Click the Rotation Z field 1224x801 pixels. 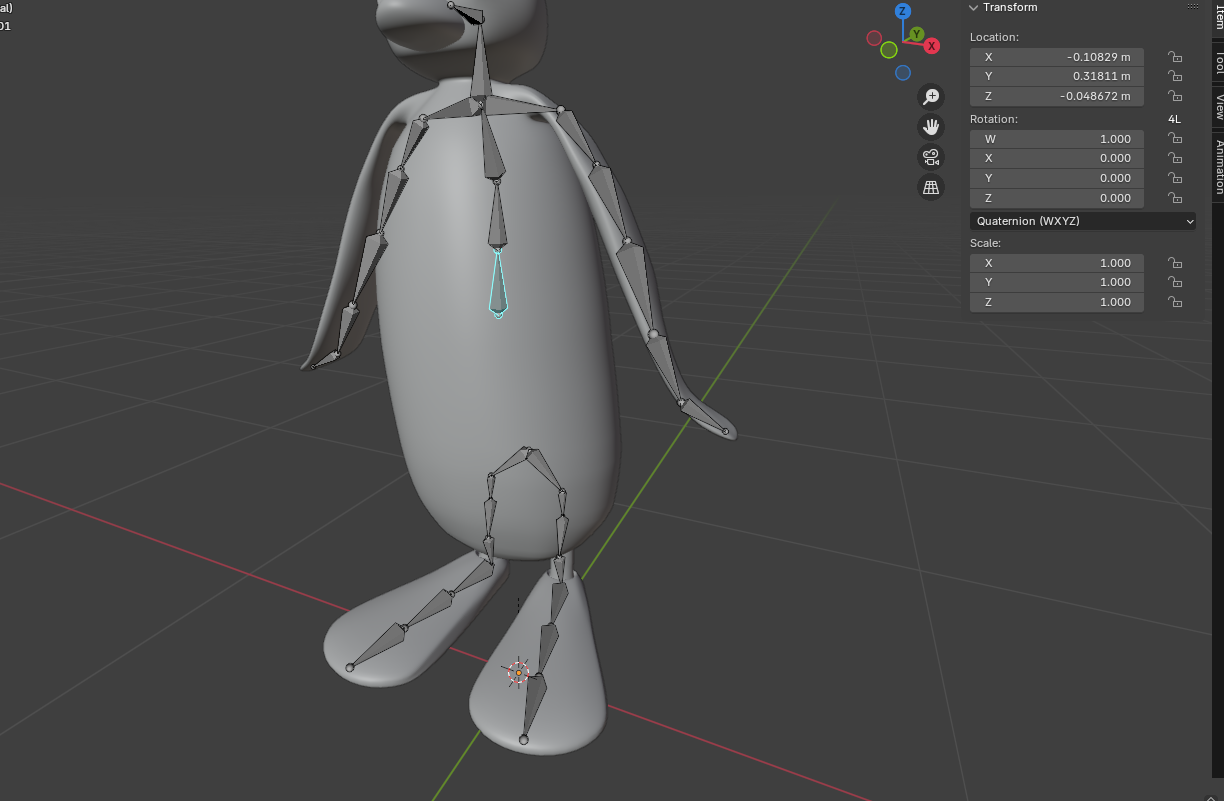[x=1057, y=198]
